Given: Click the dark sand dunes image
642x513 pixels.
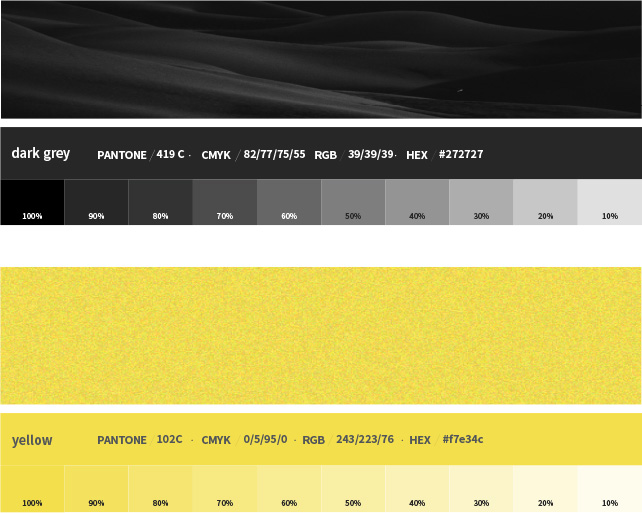Looking at the screenshot, I should (321, 60).
